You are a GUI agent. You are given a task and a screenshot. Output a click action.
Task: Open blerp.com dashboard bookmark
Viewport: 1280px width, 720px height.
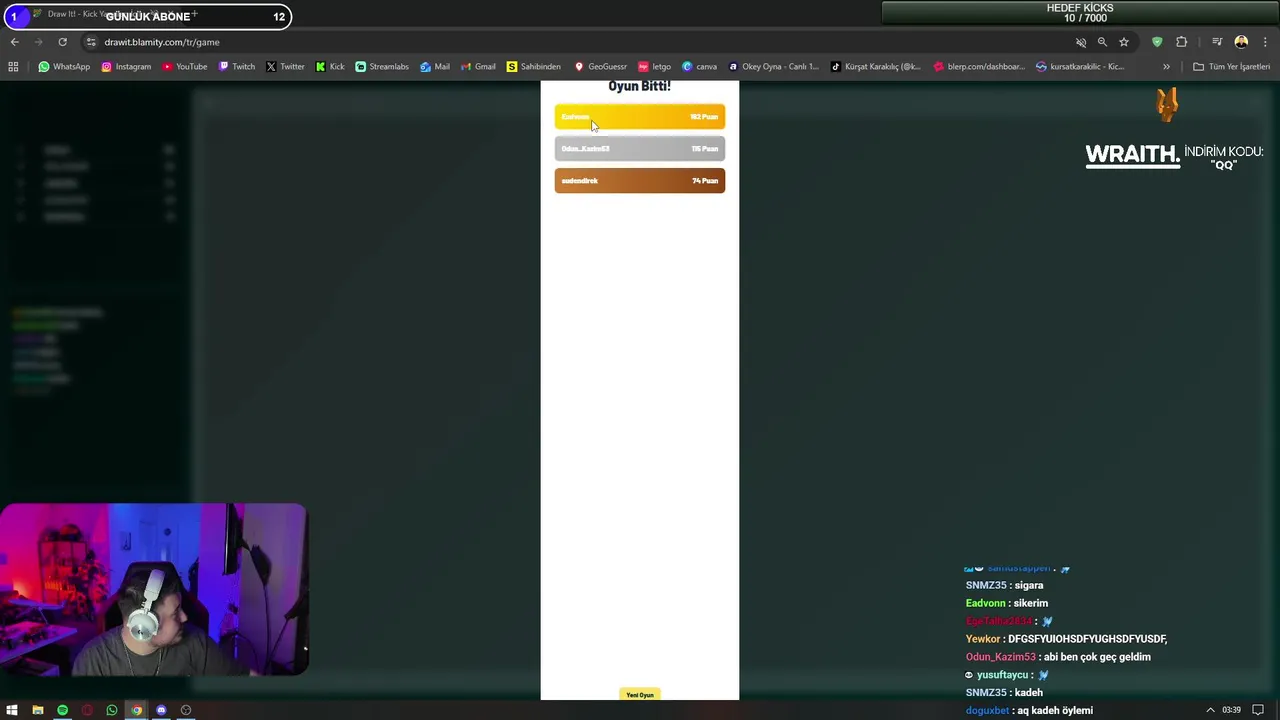(x=979, y=67)
